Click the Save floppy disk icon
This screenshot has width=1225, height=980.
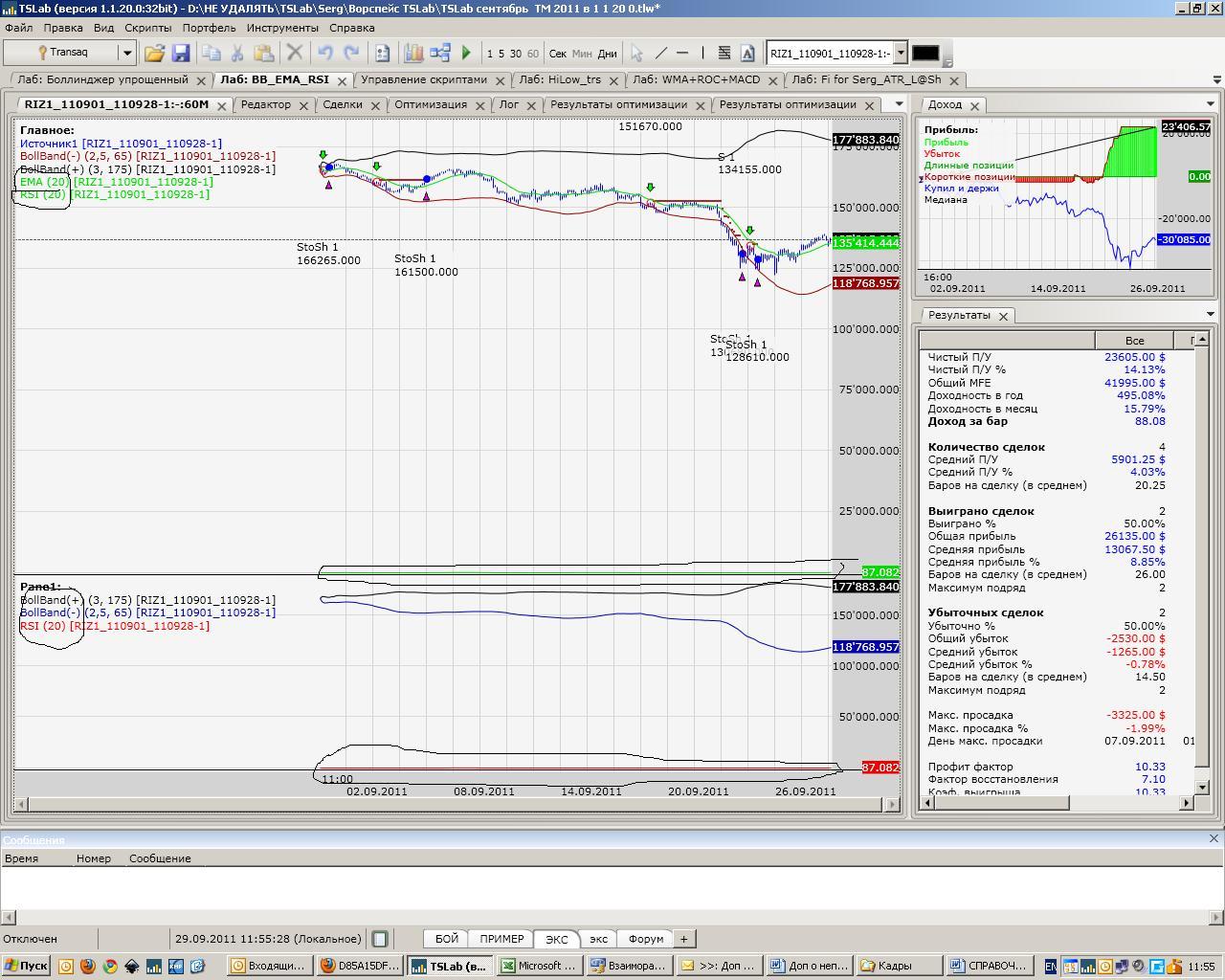(x=180, y=54)
